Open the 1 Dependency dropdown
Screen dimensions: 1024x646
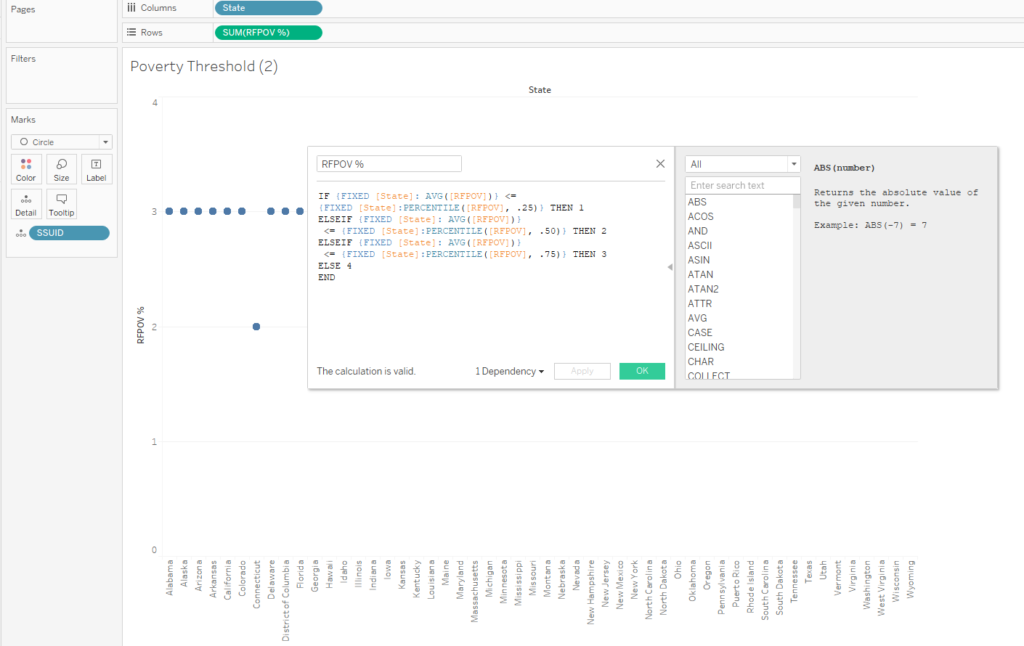pyautogui.click(x=509, y=371)
